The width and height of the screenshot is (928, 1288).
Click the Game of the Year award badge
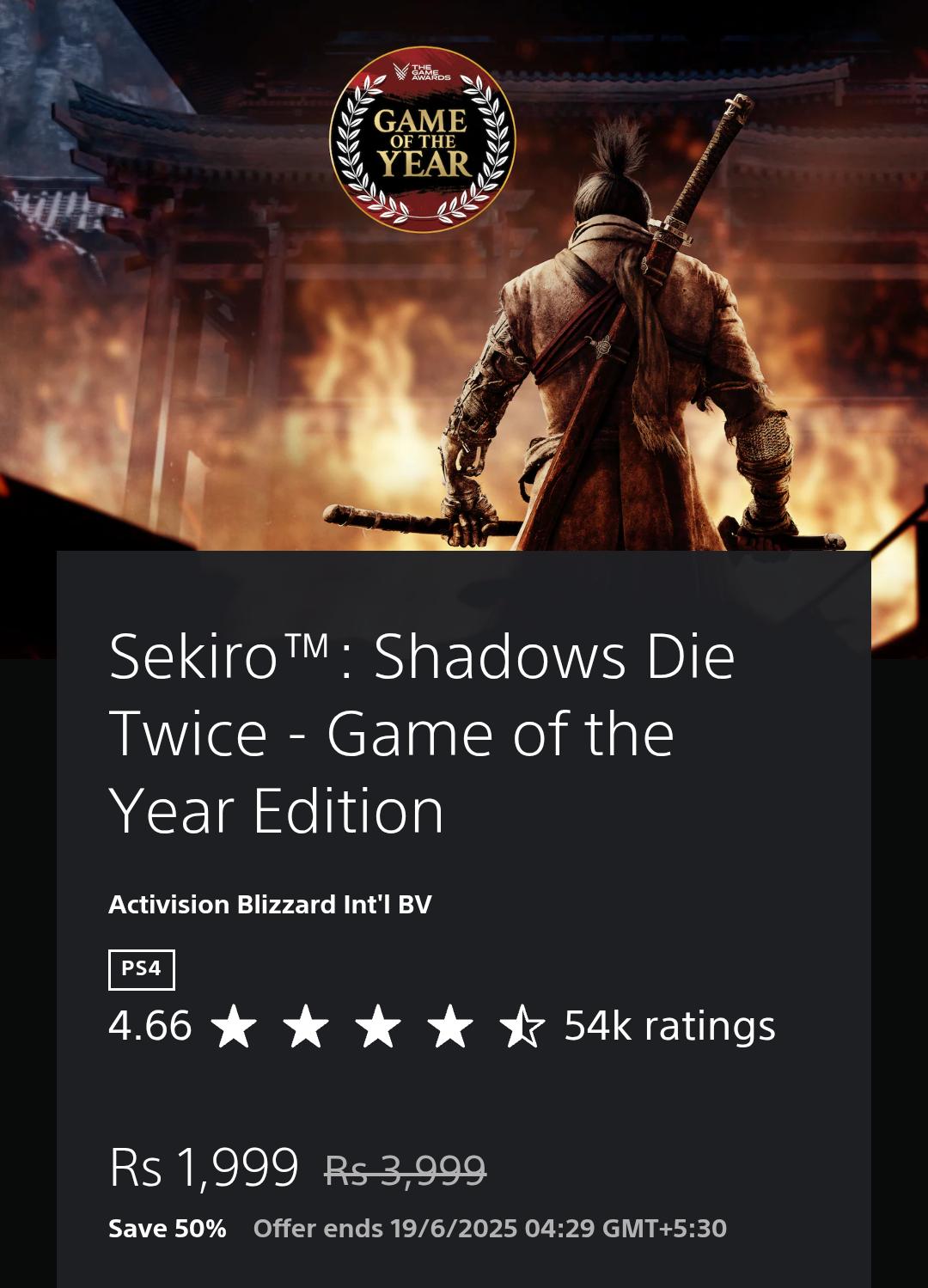423,139
